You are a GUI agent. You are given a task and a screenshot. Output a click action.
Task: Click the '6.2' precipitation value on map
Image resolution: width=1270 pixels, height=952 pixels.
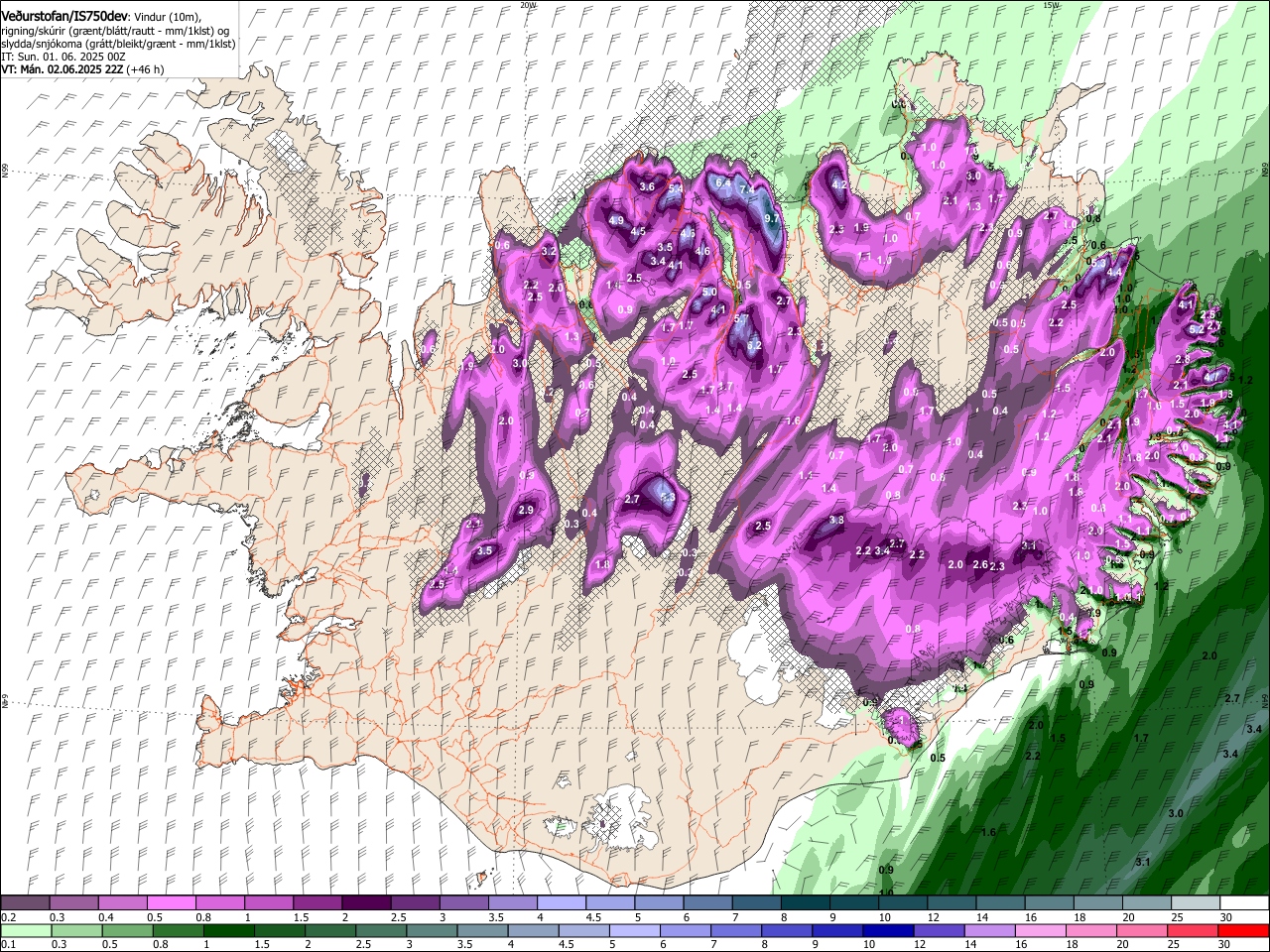pyautogui.click(x=754, y=346)
